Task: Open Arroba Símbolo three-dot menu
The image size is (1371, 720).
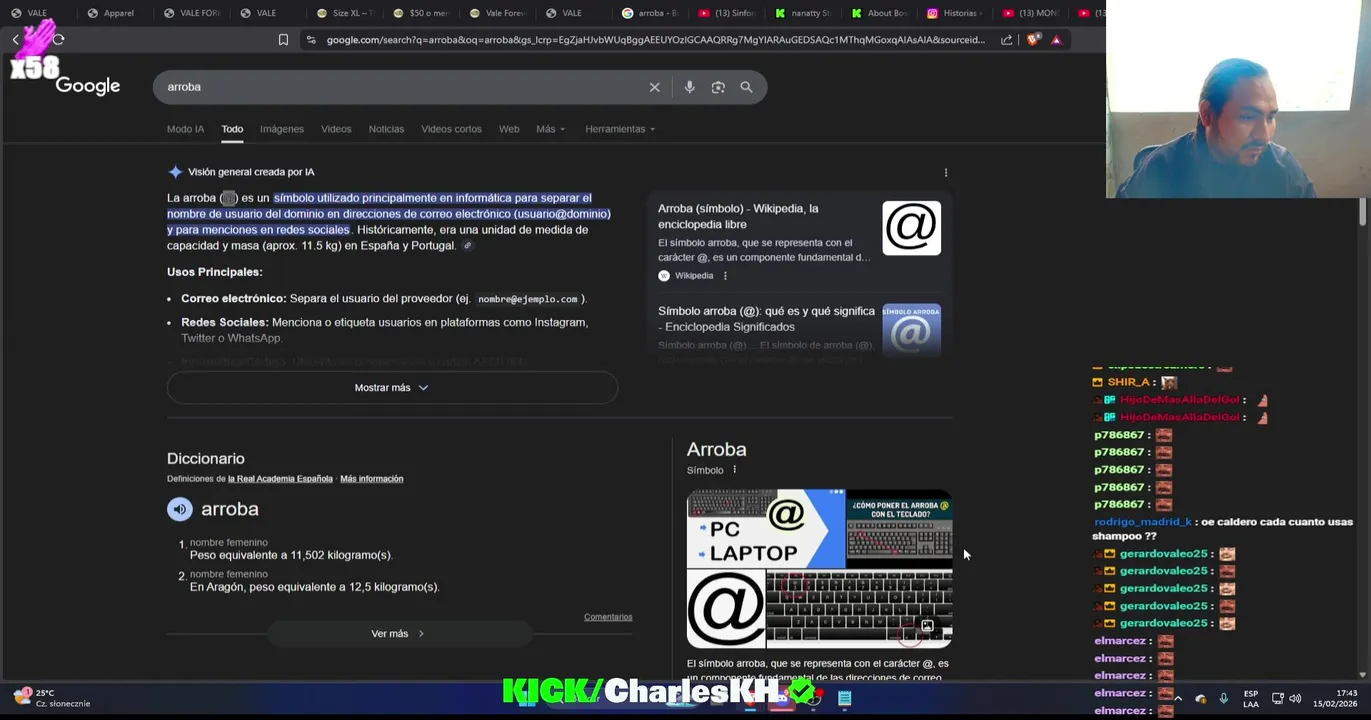Action: (x=734, y=470)
